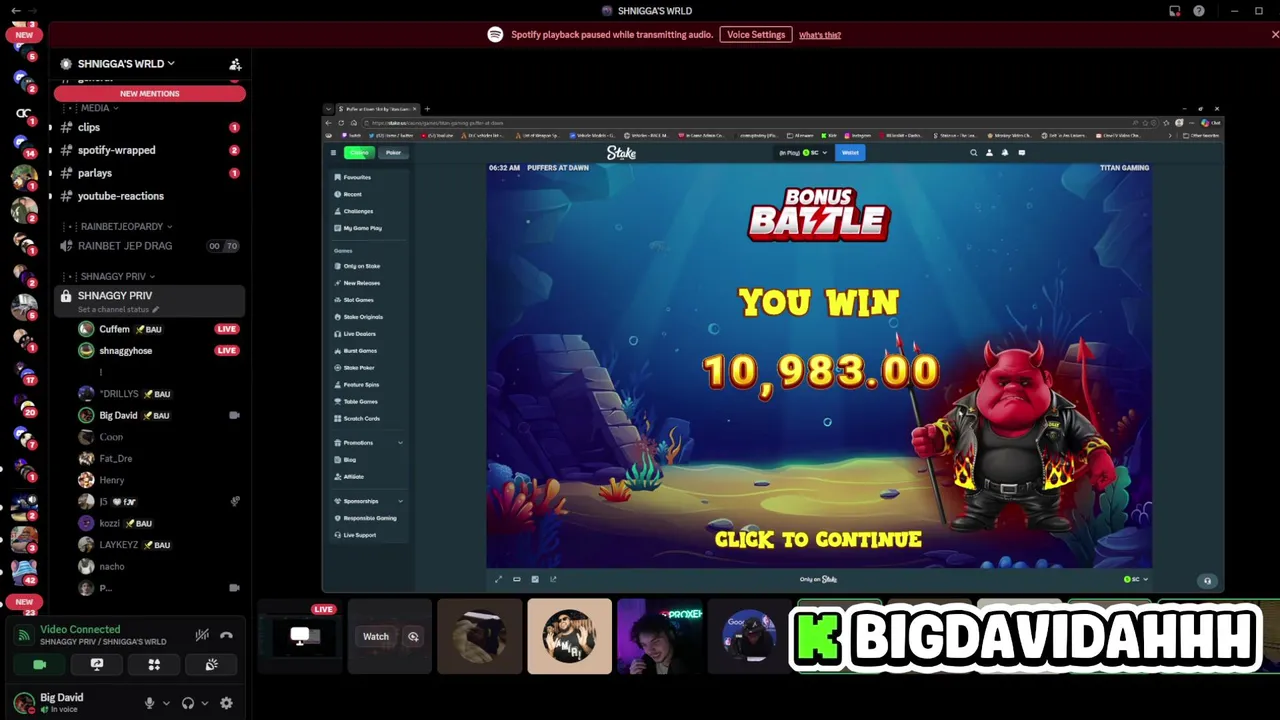This screenshot has width=1280, height=720.
Task: Select user nacho in voice list
Action: pyautogui.click(x=111, y=567)
